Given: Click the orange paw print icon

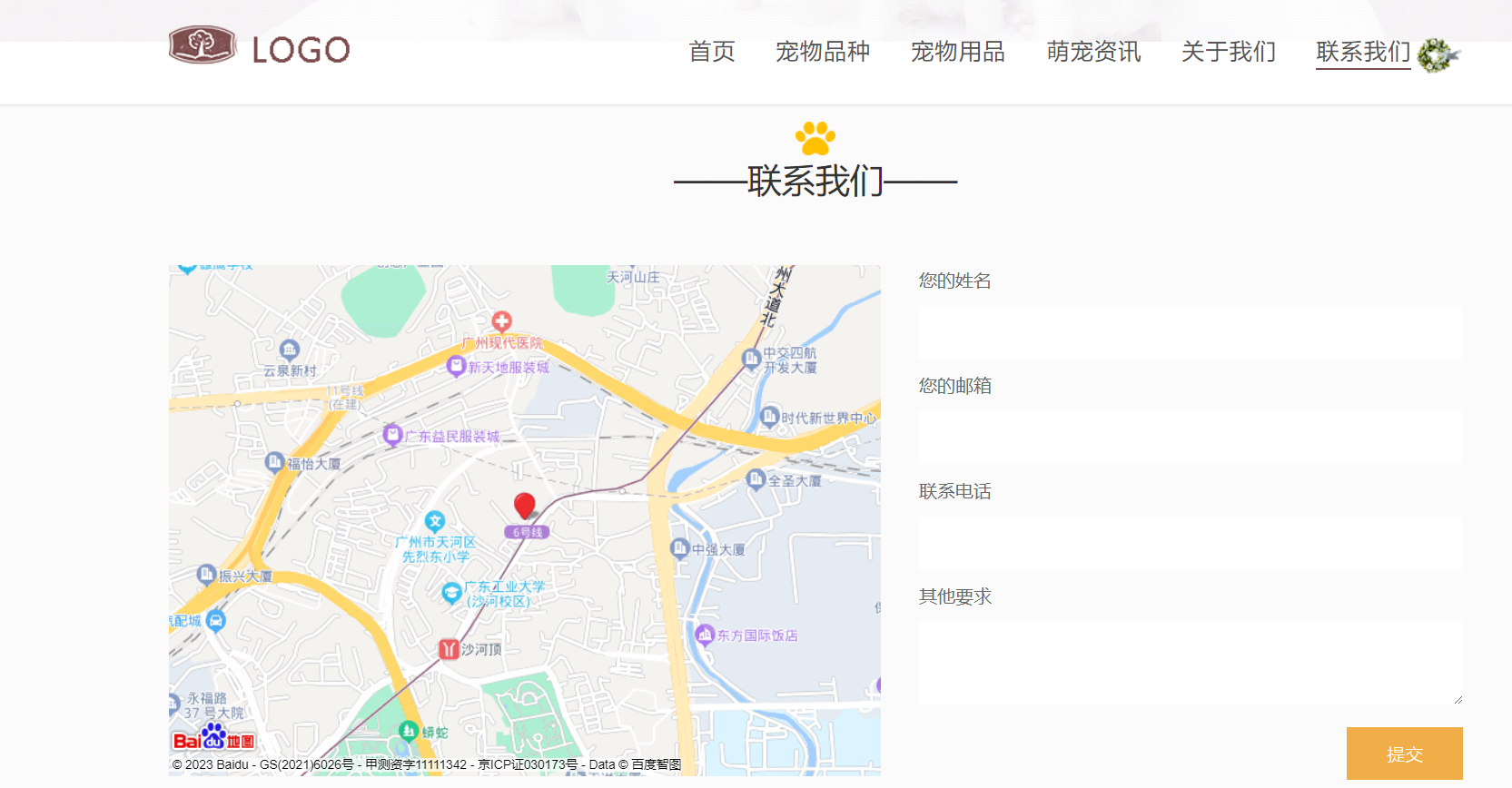Looking at the screenshot, I should pyautogui.click(x=815, y=138).
